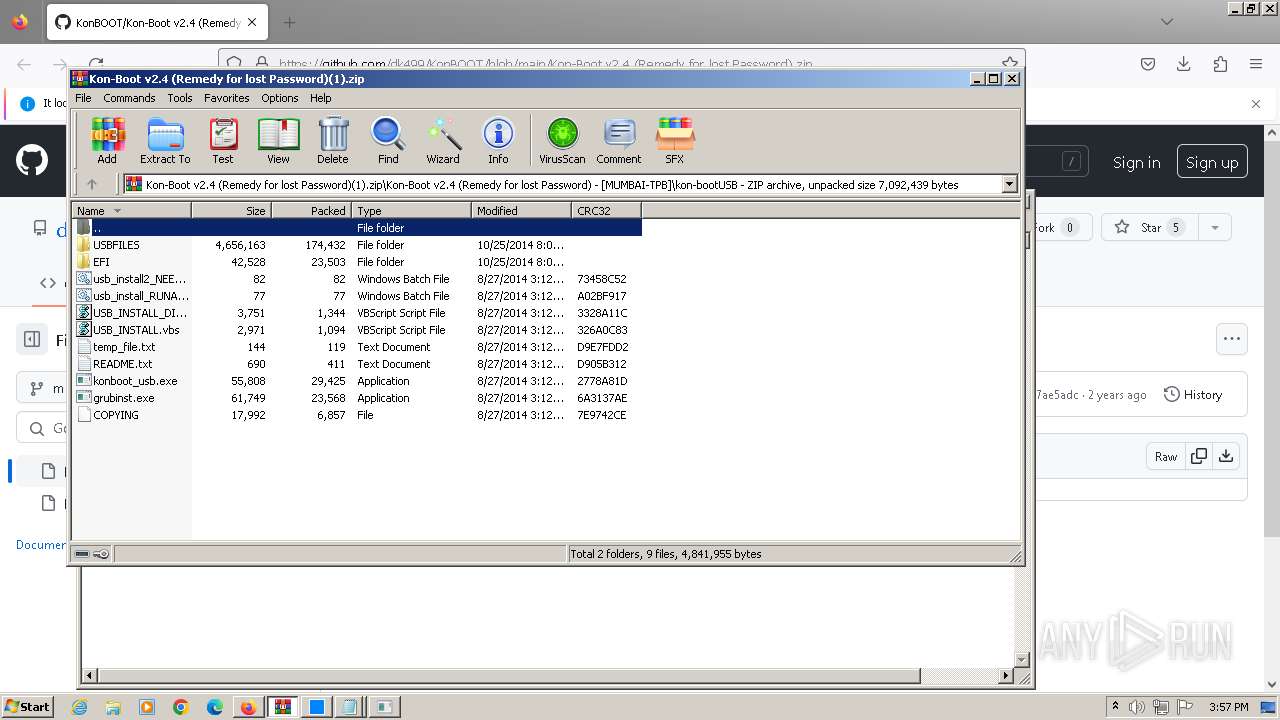Click the SFX toolbar icon

point(675,140)
